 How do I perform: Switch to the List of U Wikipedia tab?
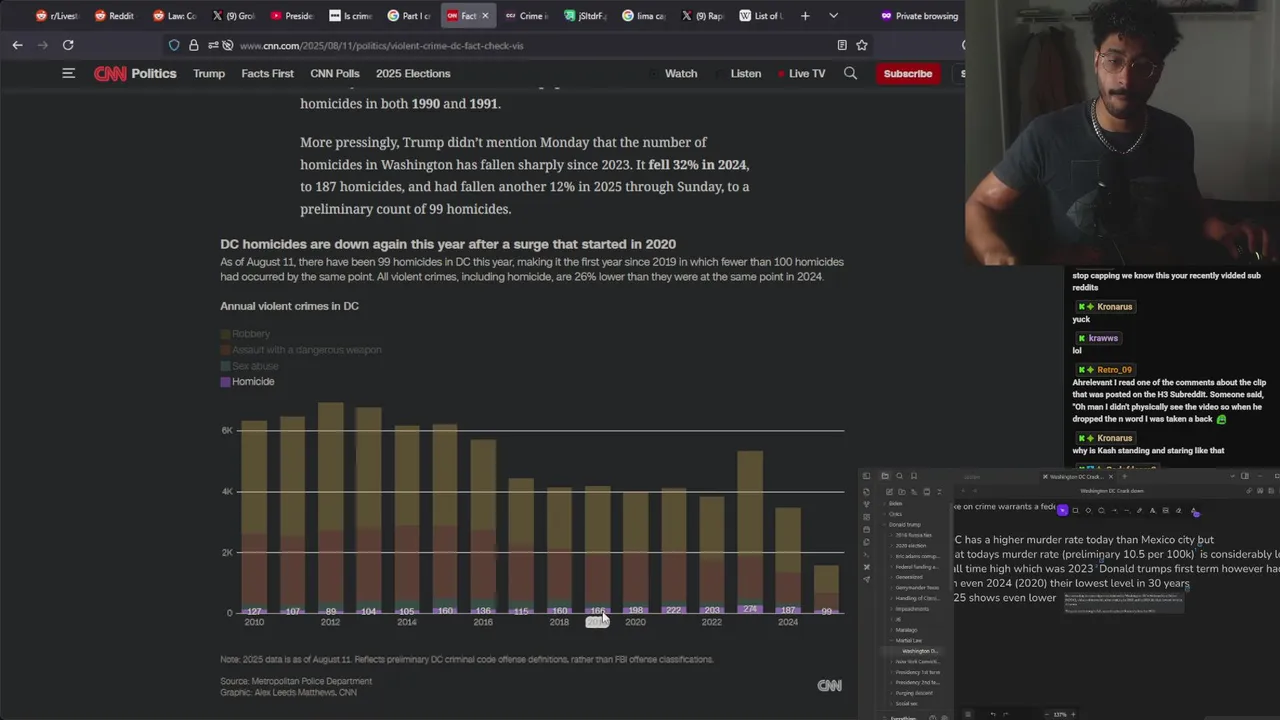(x=761, y=16)
